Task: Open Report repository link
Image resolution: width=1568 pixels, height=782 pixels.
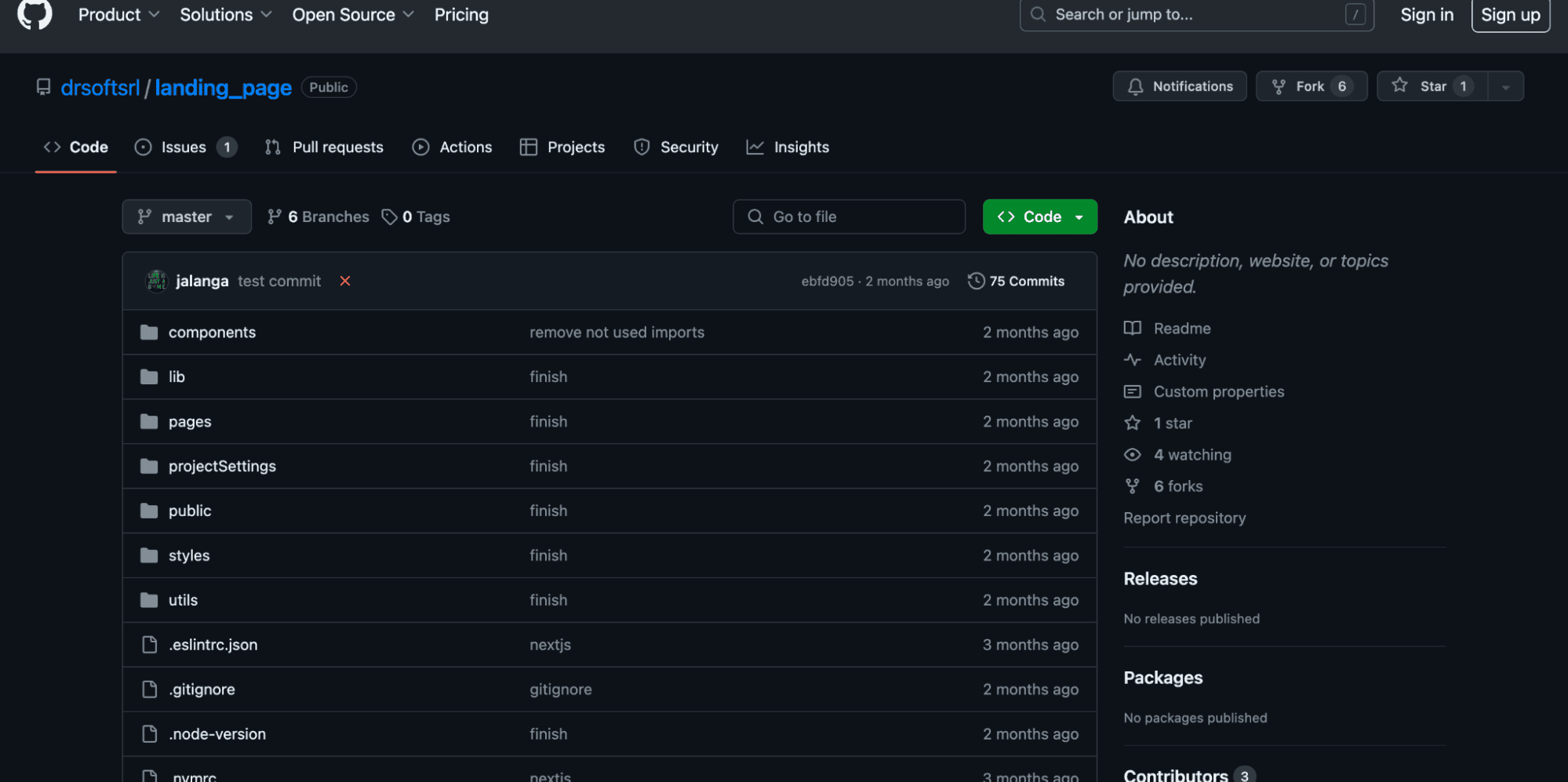Action: point(1184,518)
